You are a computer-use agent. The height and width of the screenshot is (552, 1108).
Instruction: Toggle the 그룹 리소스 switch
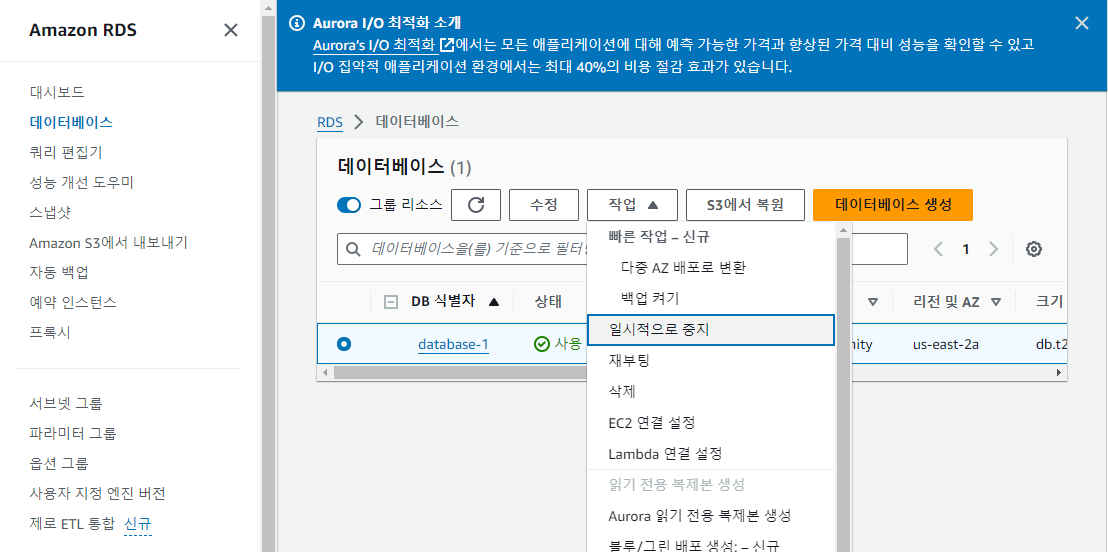point(349,205)
